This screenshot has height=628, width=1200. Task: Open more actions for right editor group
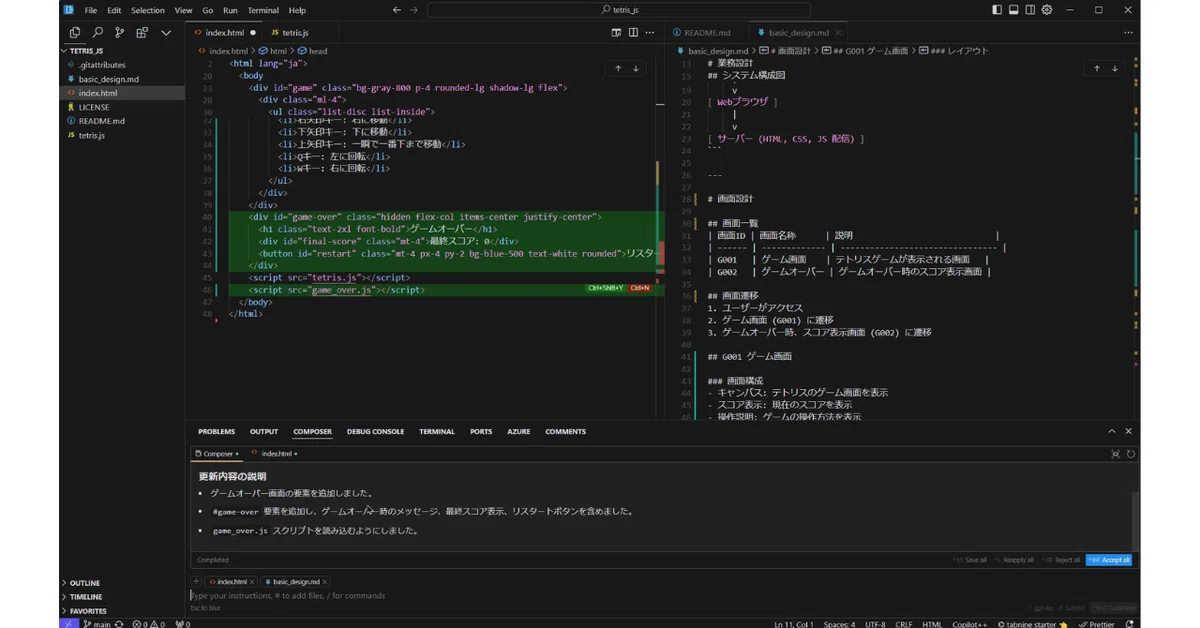click(x=1128, y=33)
